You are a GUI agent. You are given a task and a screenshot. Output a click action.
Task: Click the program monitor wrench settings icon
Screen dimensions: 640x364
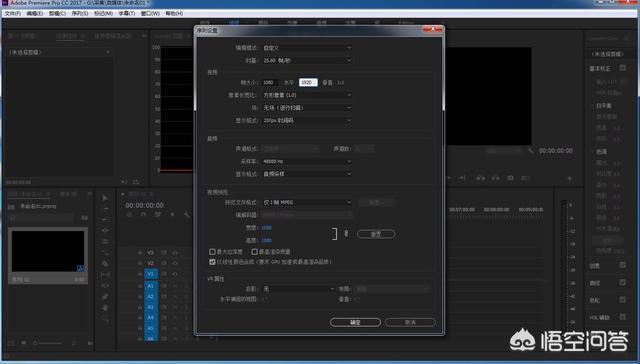(x=530, y=151)
